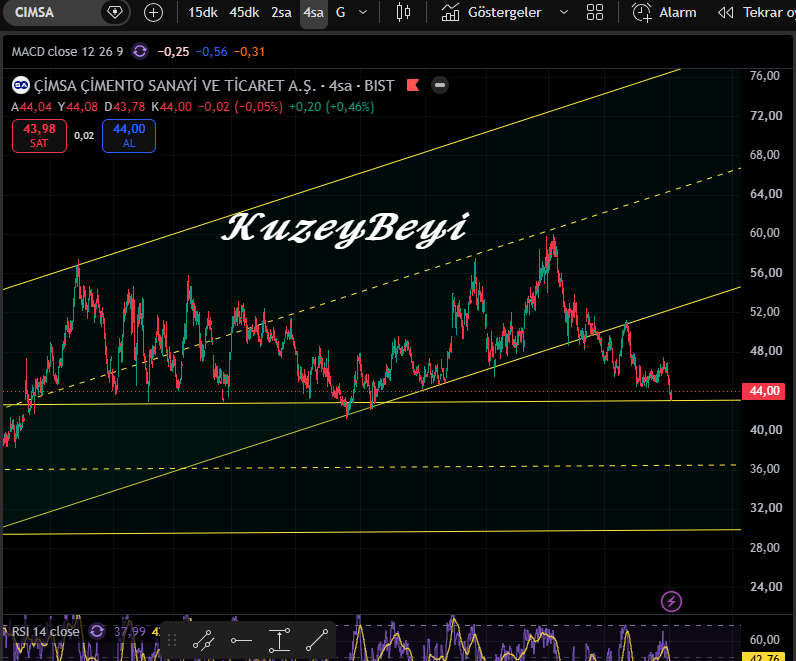Click the change value −0,02 (−0,05%)
The height and width of the screenshot is (661, 796).
[240, 107]
